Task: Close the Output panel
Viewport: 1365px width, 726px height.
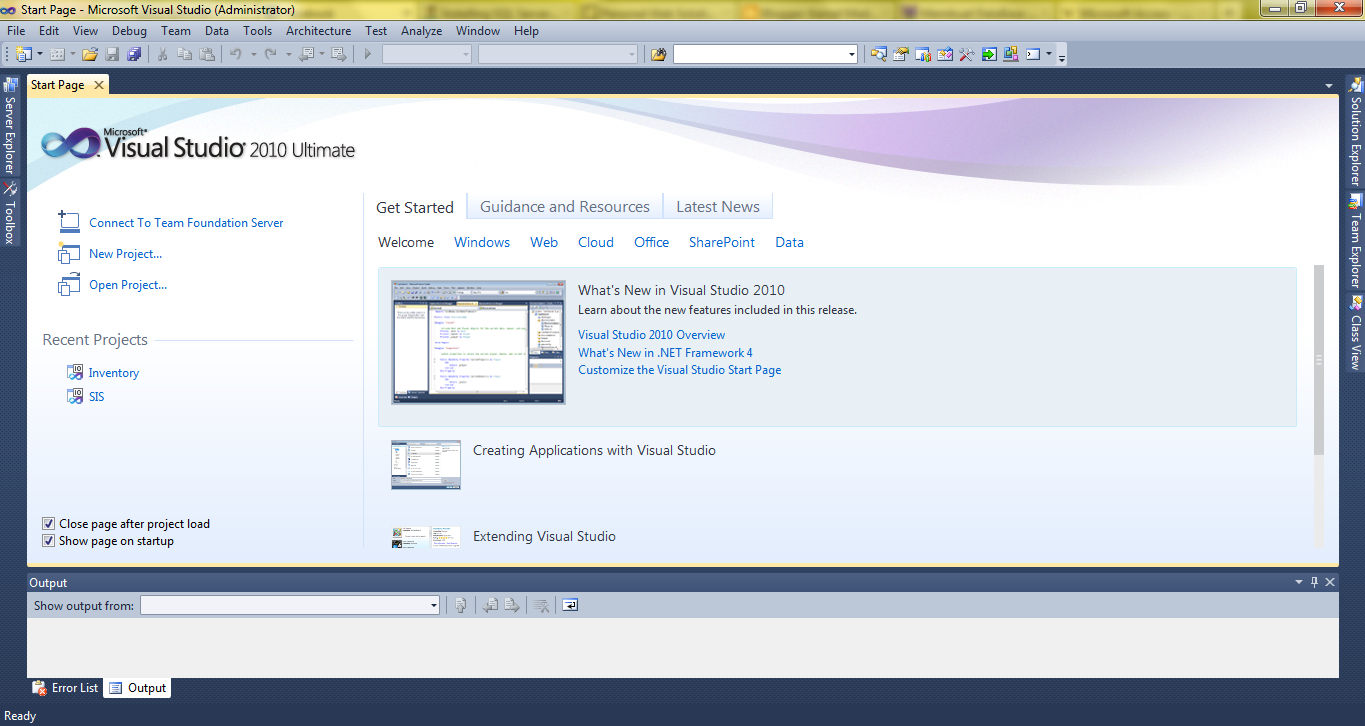Action: coord(1329,582)
